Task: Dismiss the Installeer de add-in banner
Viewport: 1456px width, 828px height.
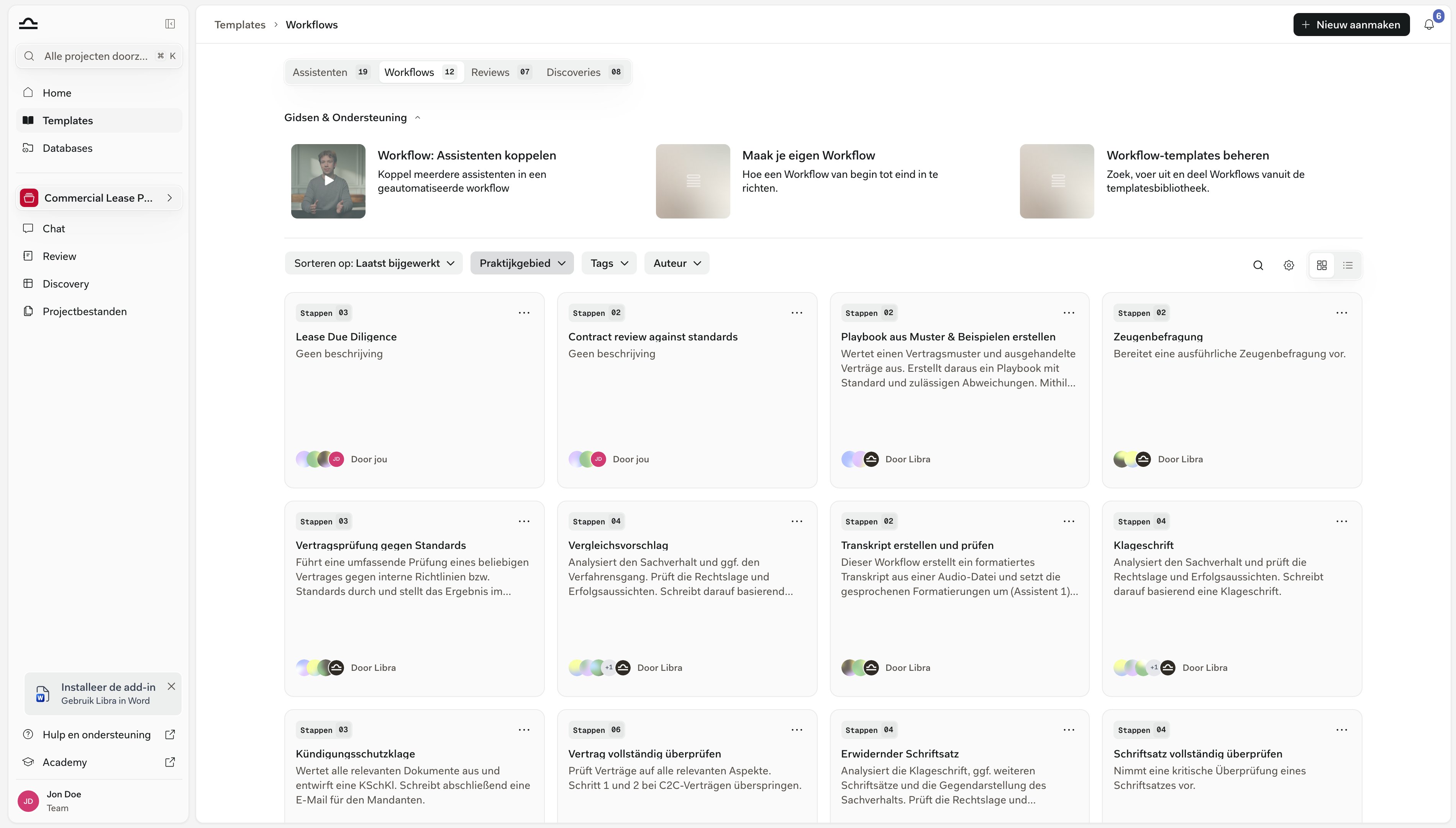Action: [x=171, y=687]
